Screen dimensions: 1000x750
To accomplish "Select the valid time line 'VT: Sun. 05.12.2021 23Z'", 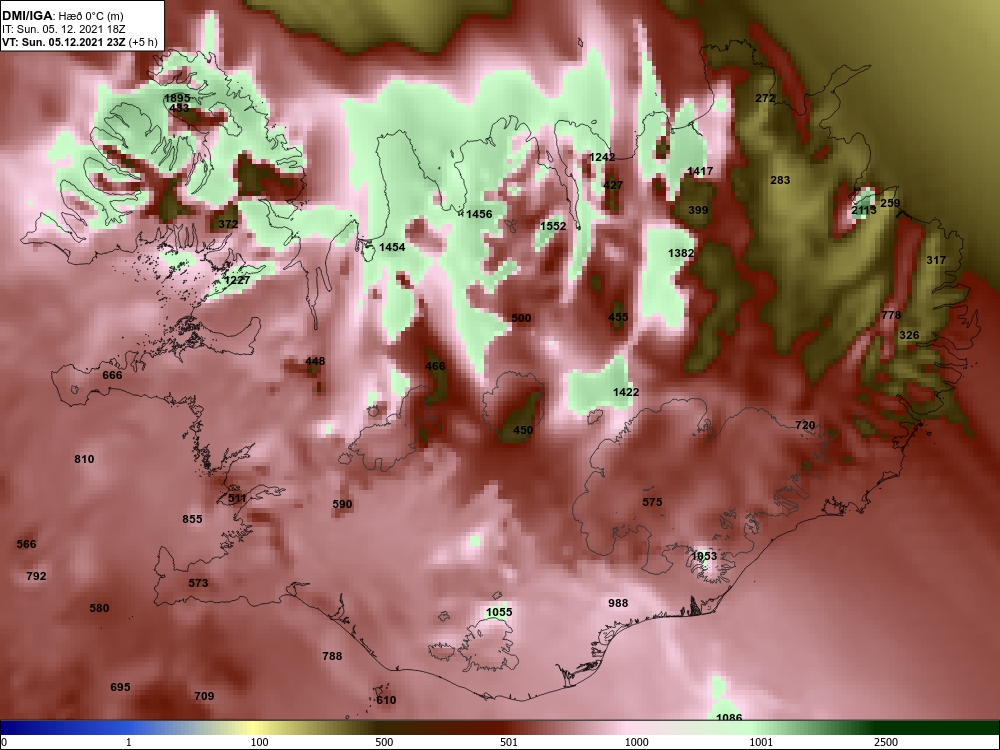I will 64,43.
